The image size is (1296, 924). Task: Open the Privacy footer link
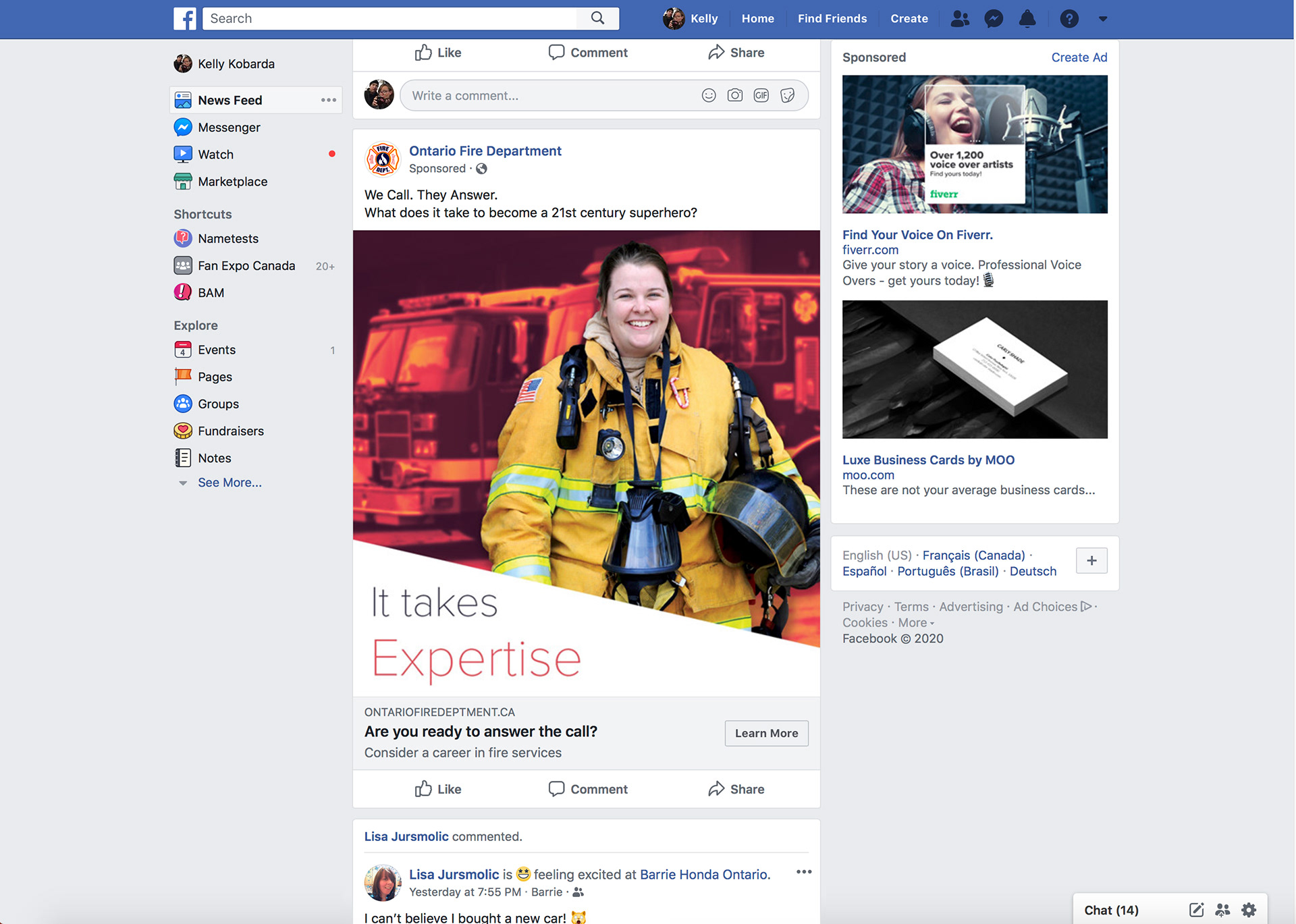(863, 606)
